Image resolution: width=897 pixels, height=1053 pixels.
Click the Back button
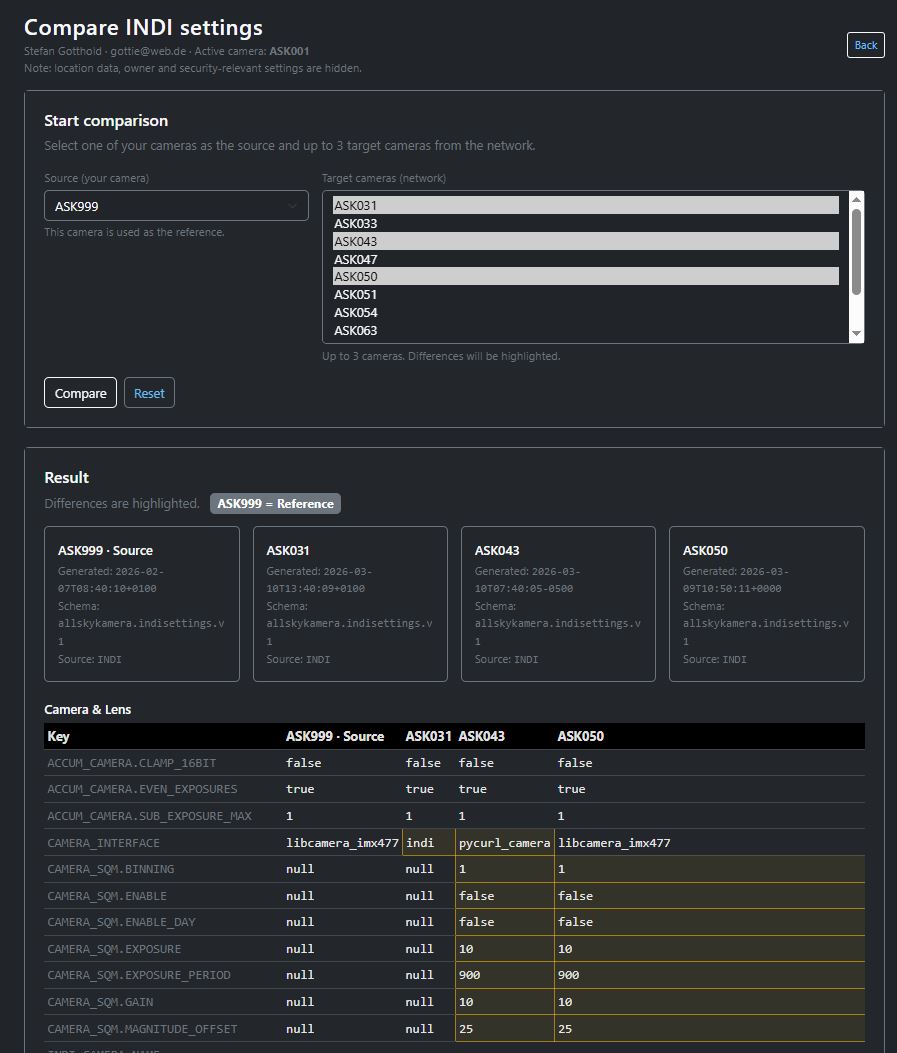point(864,44)
